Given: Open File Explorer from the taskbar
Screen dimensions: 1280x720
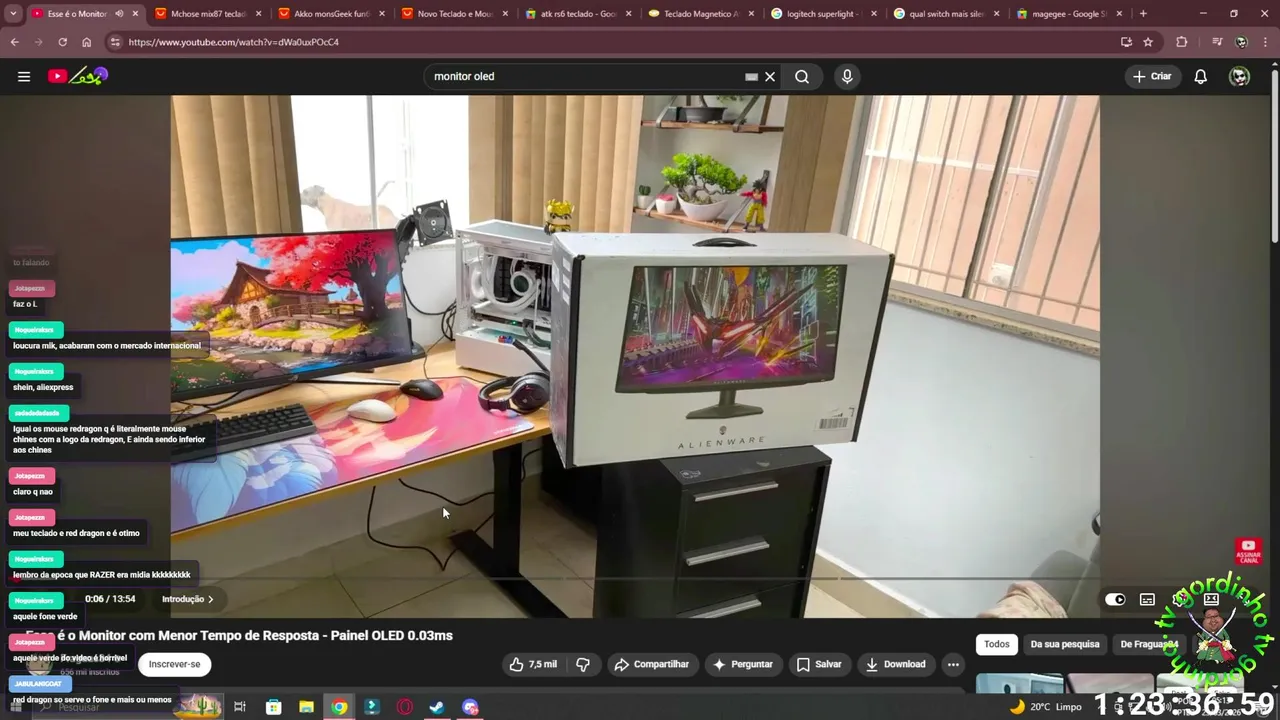Looking at the screenshot, I should click(x=306, y=707).
